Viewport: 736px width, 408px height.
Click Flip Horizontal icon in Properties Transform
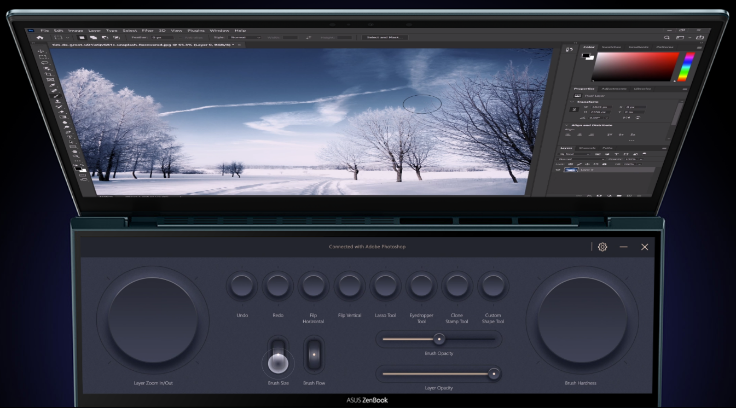click(629, 118)
